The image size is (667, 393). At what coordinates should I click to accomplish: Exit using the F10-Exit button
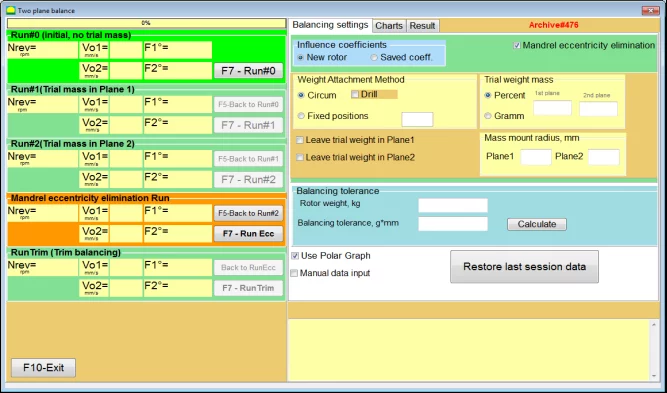point(43,367)
